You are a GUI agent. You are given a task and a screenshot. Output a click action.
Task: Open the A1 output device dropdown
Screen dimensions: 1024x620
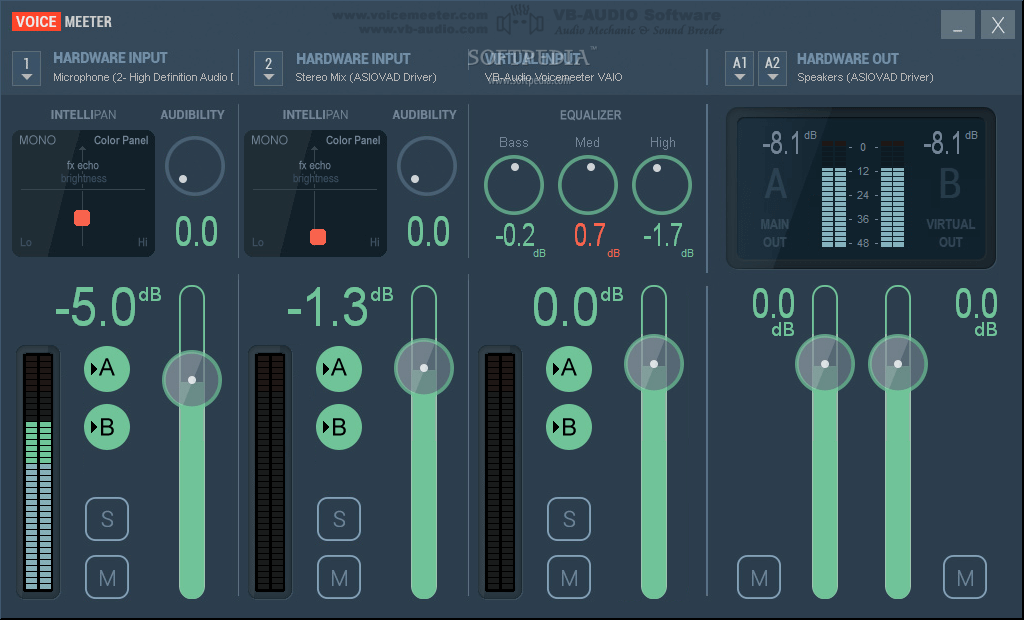point(740,67)
